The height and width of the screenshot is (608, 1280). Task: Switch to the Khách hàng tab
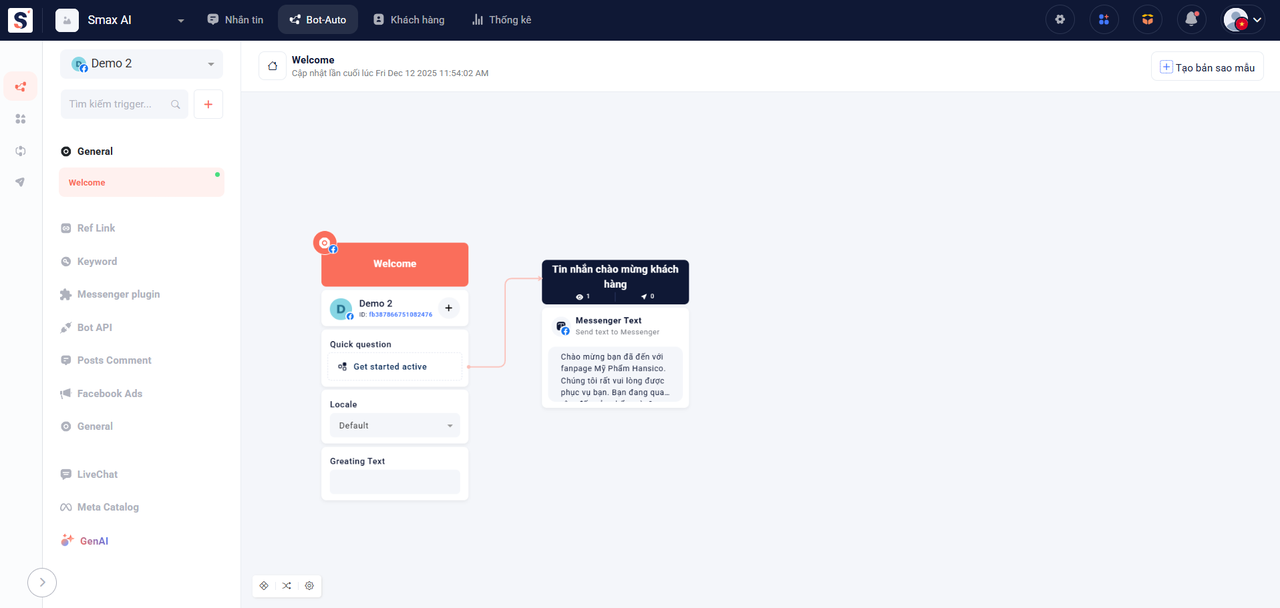pos(408,20)
